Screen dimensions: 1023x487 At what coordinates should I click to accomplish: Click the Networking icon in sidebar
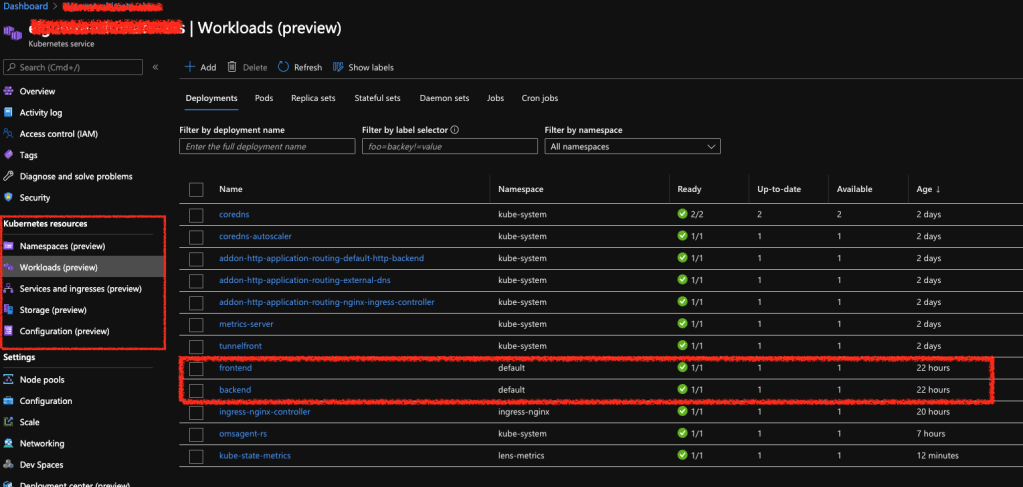(x=9, y=443)
